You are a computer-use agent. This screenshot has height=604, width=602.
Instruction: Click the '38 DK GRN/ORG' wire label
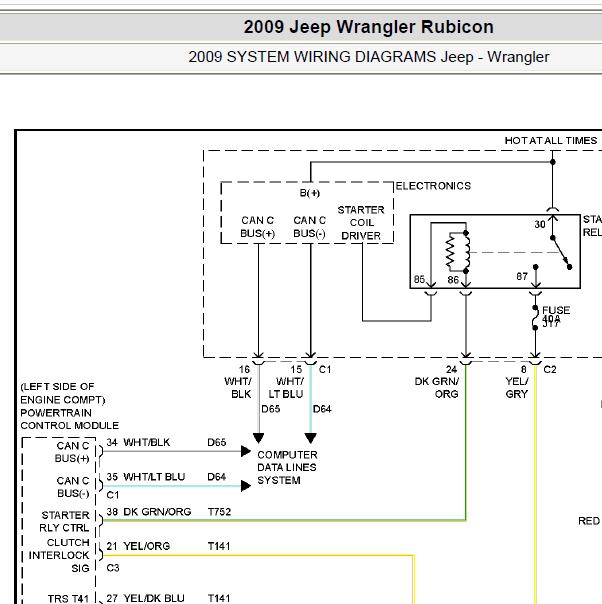[x=149, y=512]
